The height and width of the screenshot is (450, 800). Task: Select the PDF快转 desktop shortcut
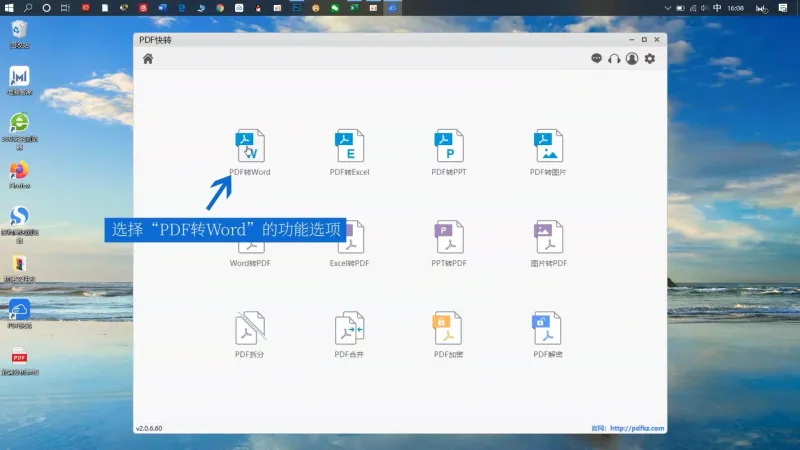[19, 314]
